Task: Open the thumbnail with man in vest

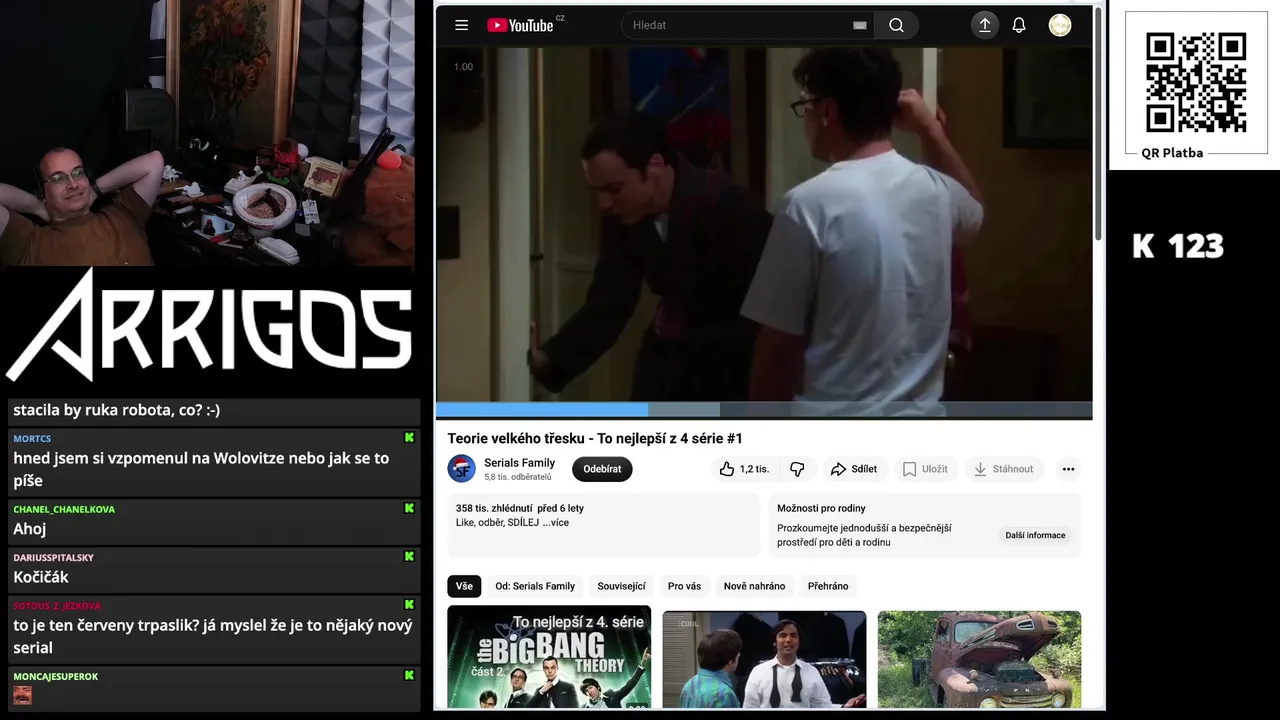Action: point(764,660)
